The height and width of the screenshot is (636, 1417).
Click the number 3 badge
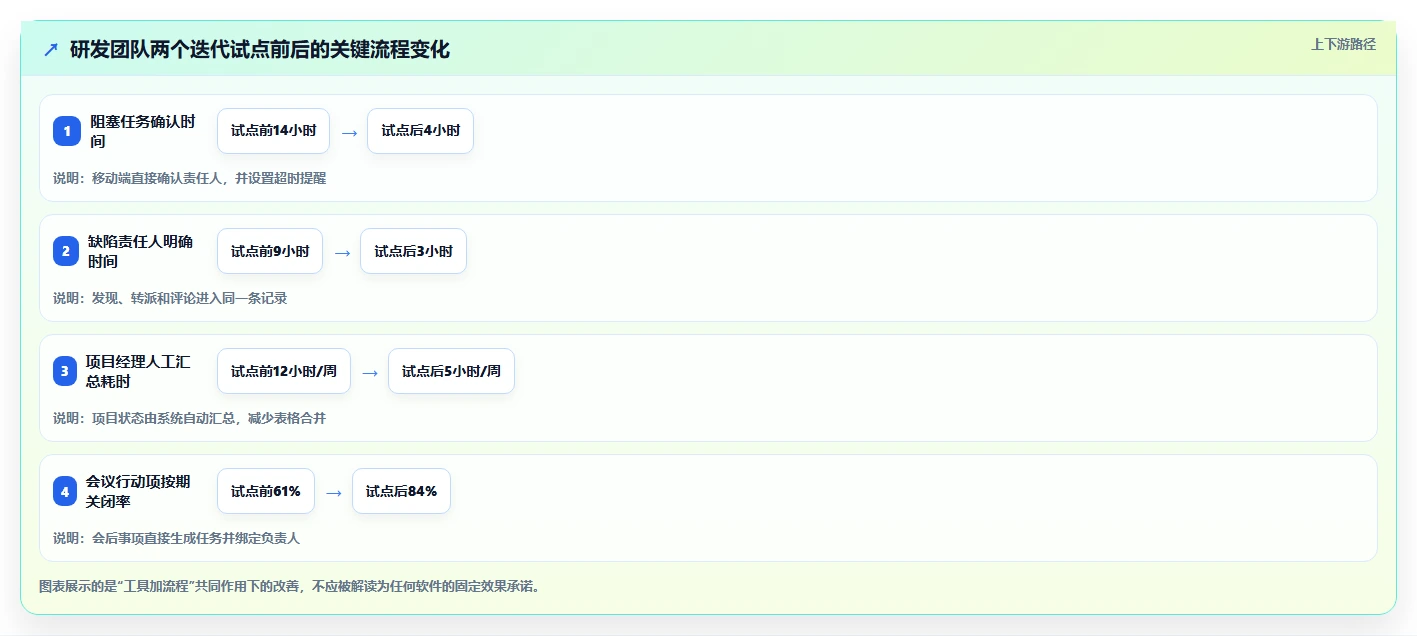click(x=65, y=371)
